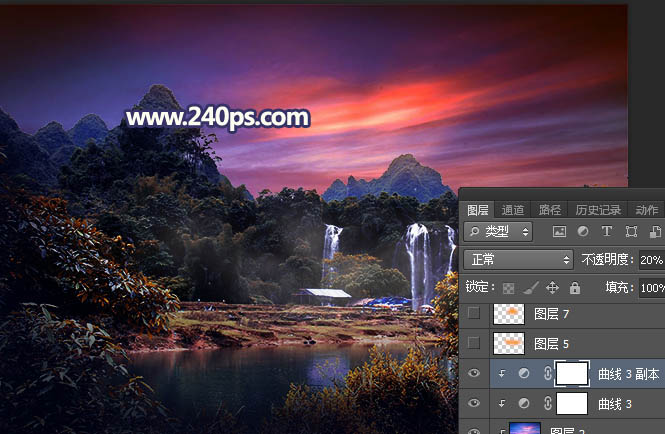Image resolution: width=665 pixels, height=434 pixels.
Task: Hide the 曲线 3 副本 layer
Action: [474, 372]
